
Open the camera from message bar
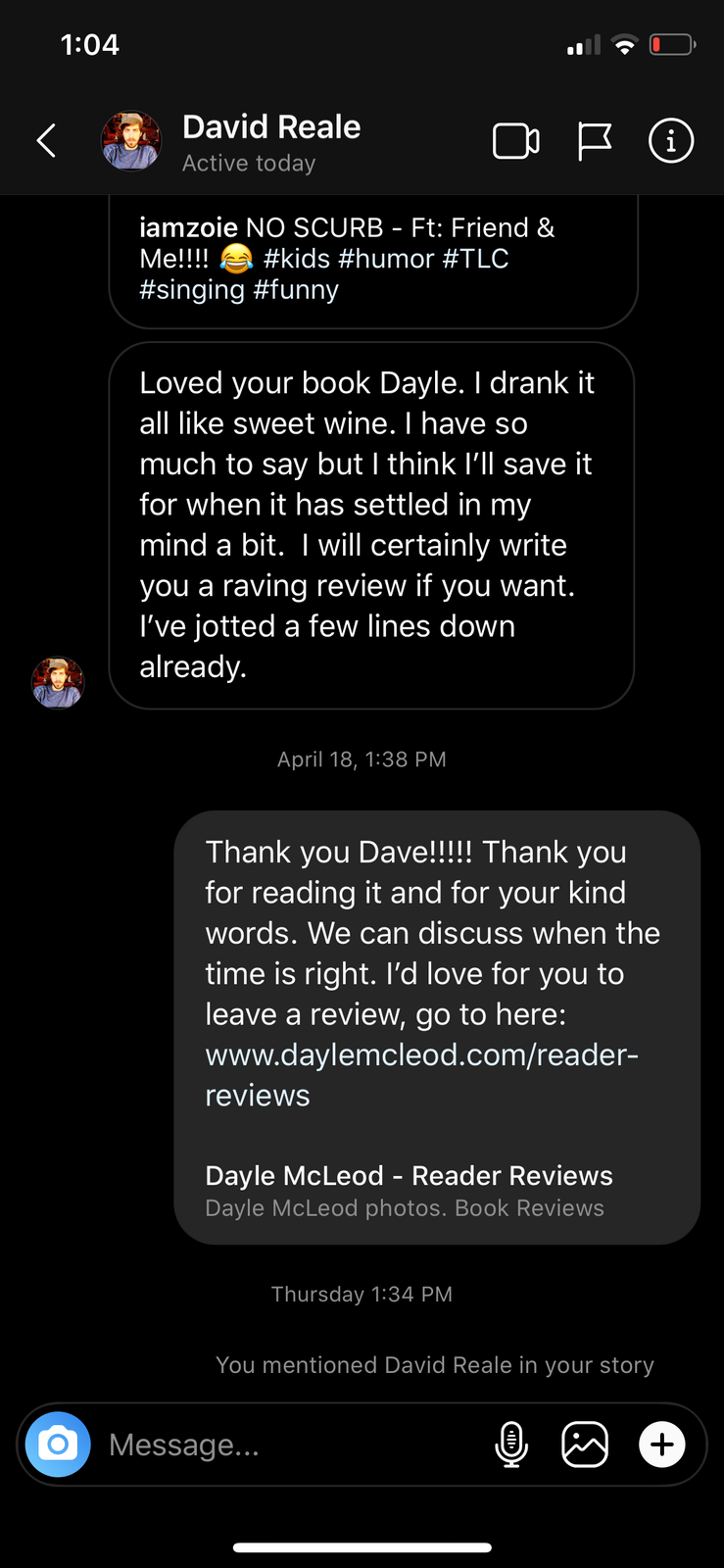[x=58, y=1445]
